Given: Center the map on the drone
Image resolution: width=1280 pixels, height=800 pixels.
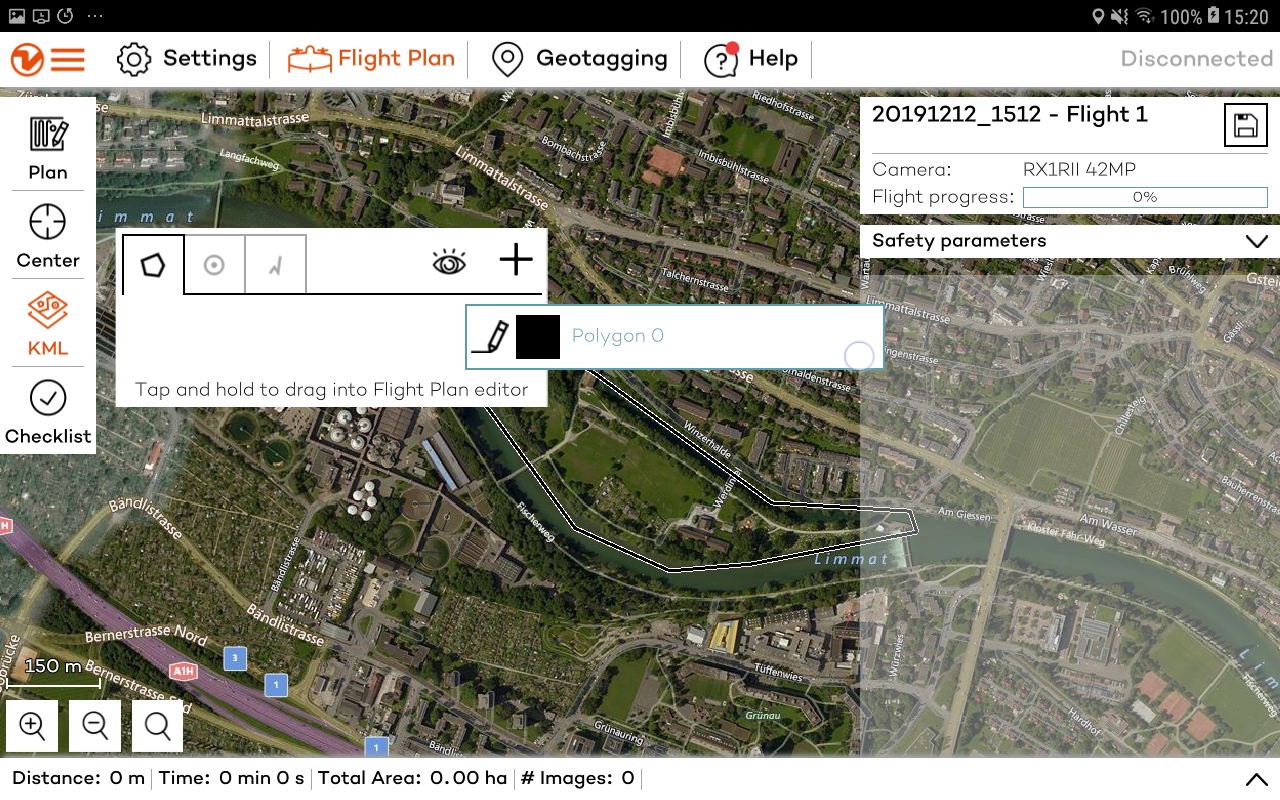Looking at the screenshot, I should [47, 235].
